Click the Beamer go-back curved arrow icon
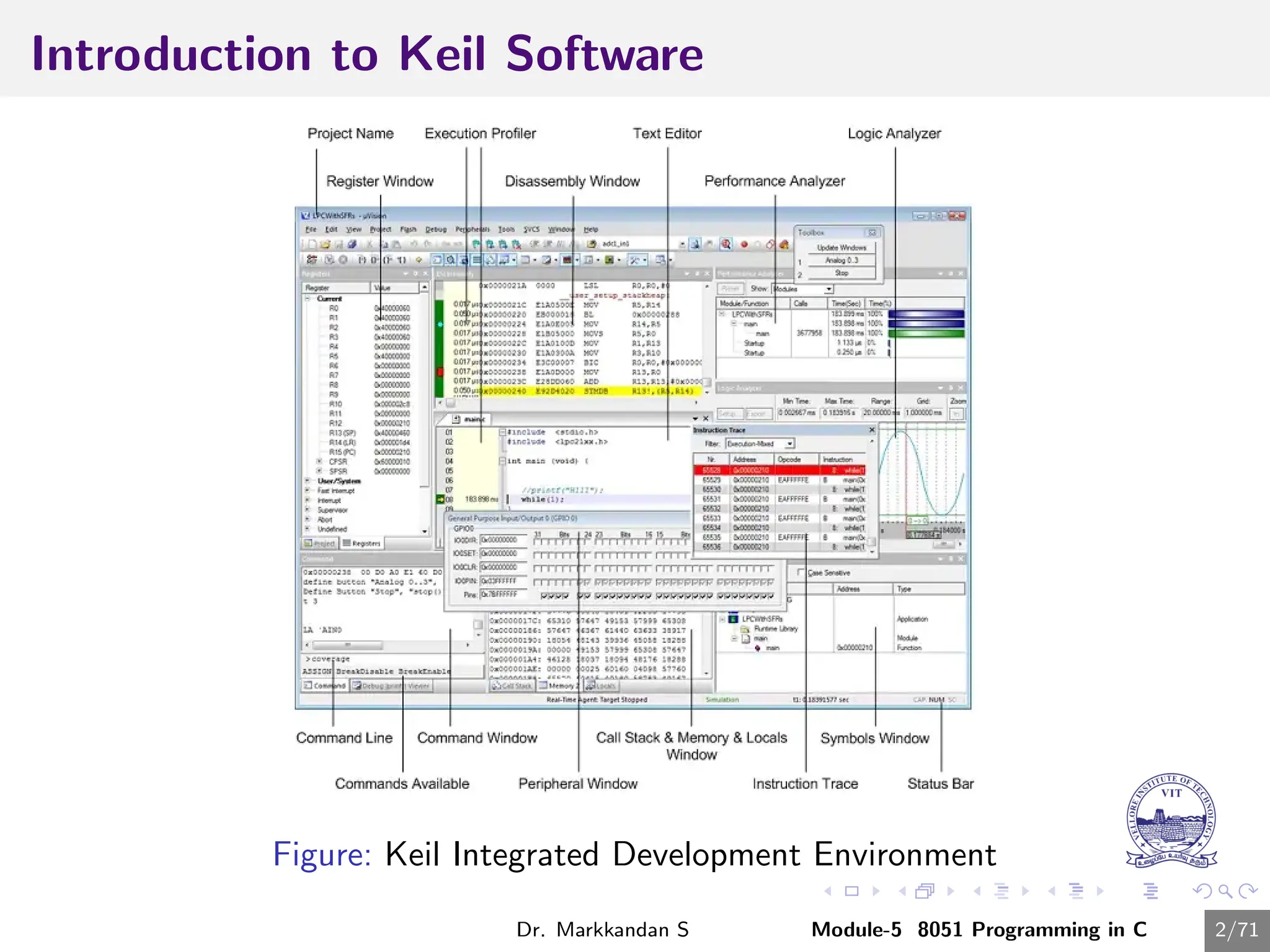This screenshot has width=1270, height=952. point(1202,891)
